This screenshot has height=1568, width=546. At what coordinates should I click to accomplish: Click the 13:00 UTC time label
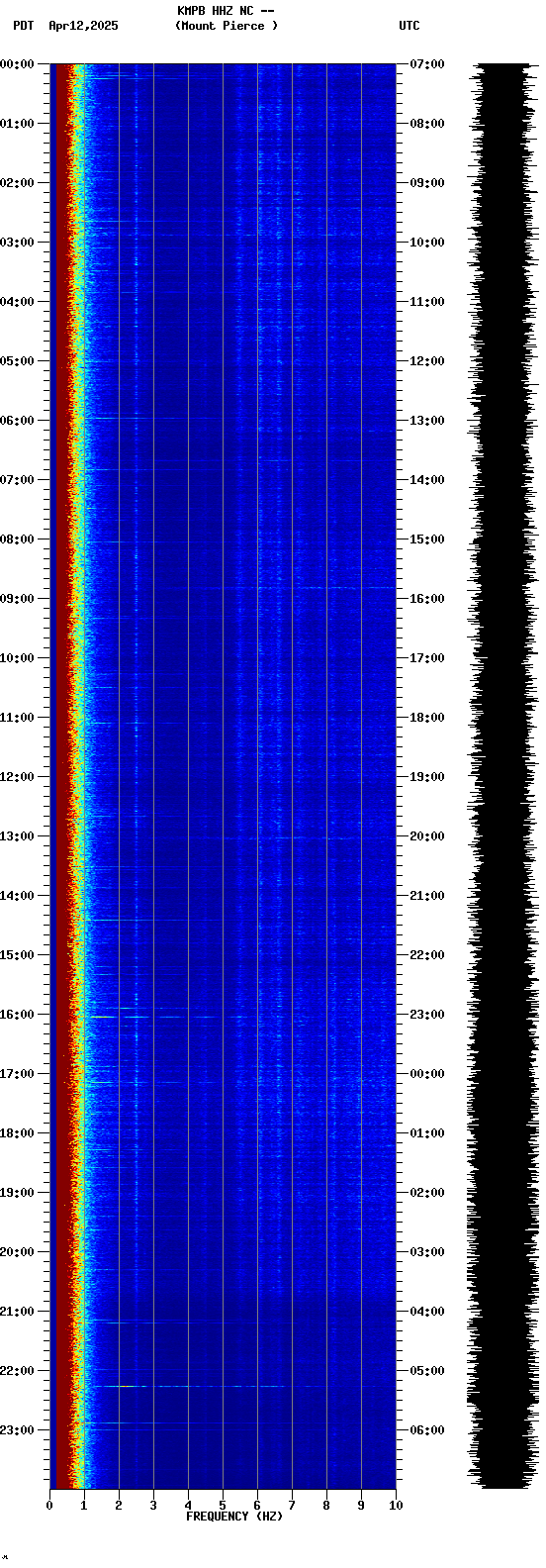426,421
